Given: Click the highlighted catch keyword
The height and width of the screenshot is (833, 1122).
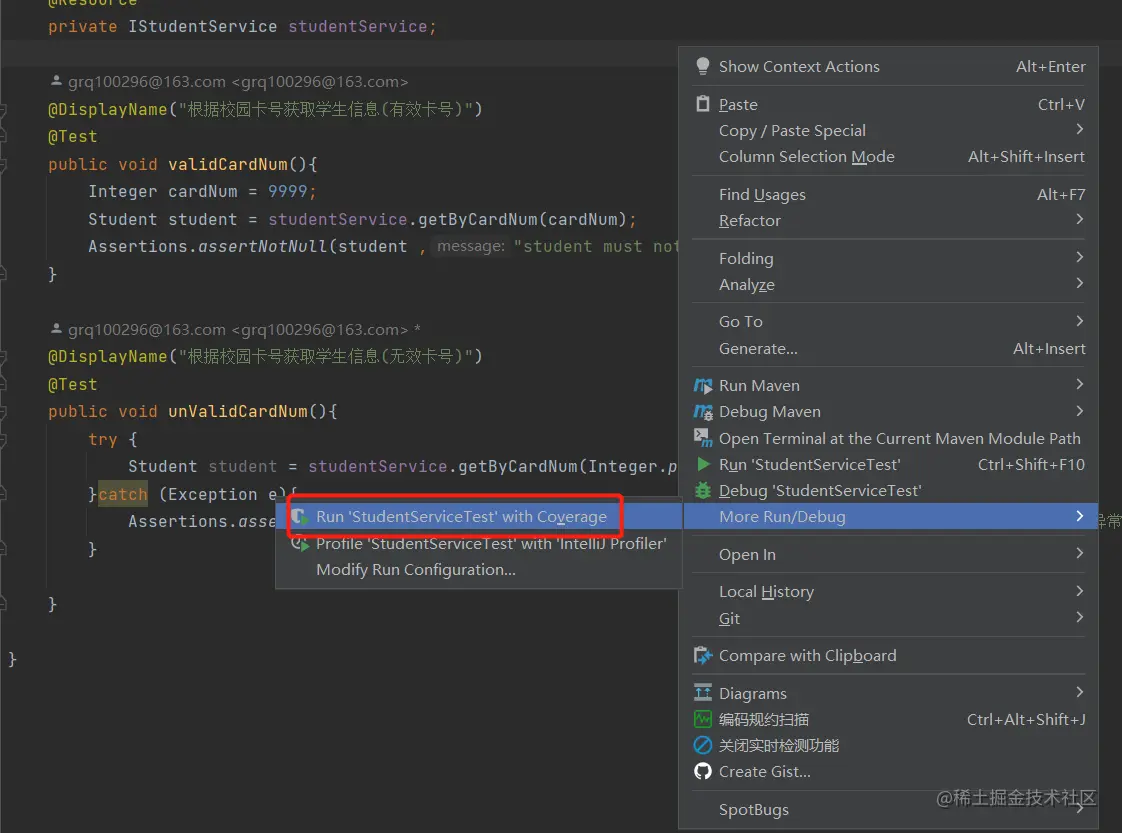Looking at the screenshot, I should click(x=122, y=494).
